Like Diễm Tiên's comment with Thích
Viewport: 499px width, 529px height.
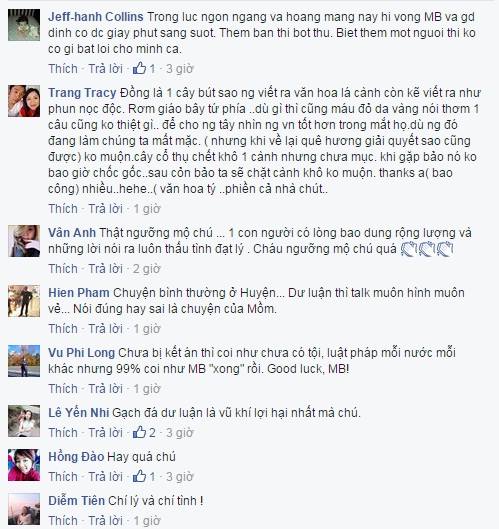point(63,521)
